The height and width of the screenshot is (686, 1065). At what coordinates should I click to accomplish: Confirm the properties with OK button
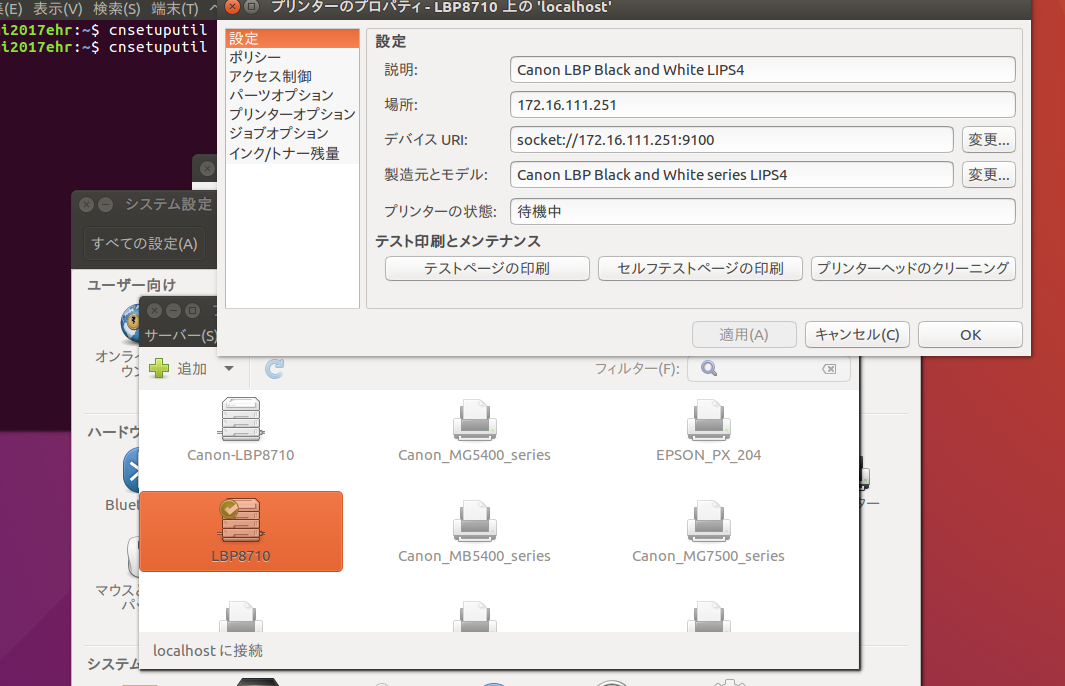coord(970,335)
